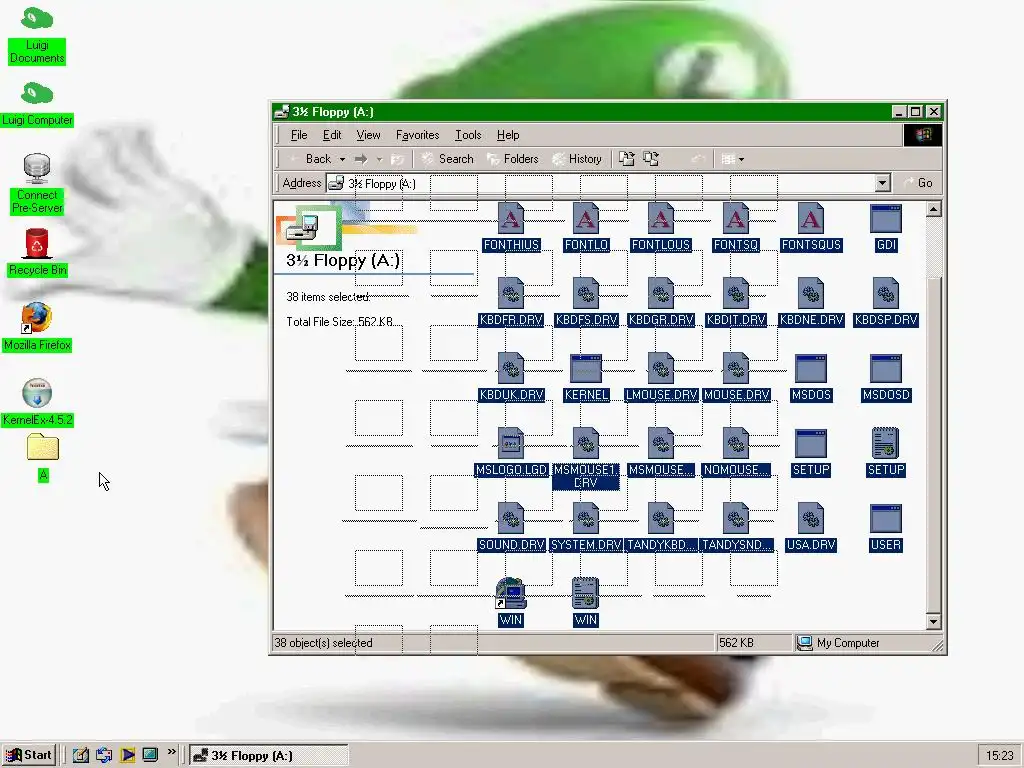The width and height of the screenshot is (1024, 768).
Task: Select the FONTLO font file
Action: click(x=586, y=227)
